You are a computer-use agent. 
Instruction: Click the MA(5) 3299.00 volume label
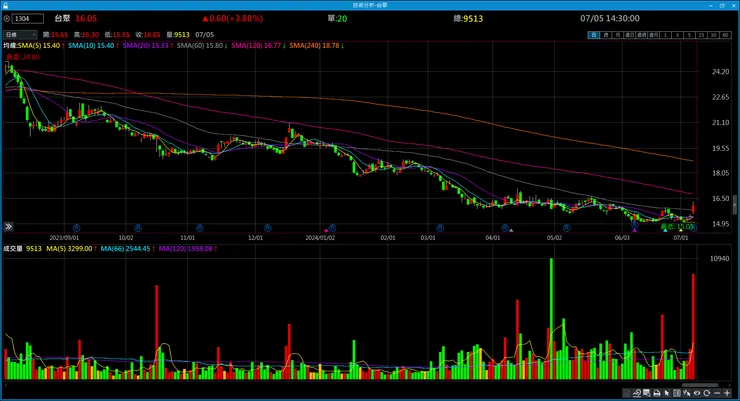pos(69,249)
